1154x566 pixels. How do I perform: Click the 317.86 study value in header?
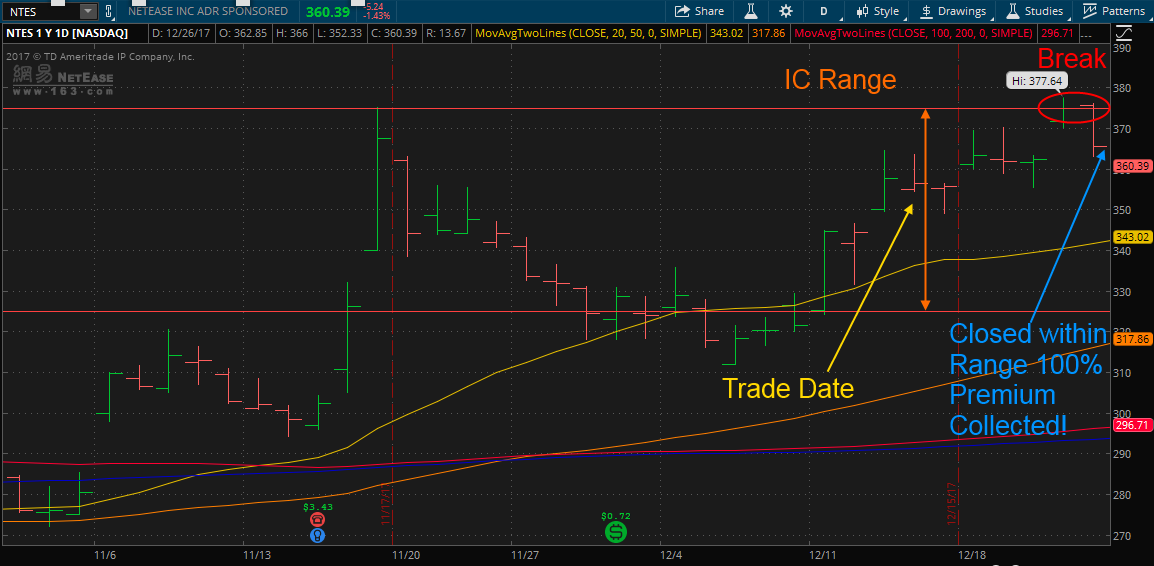pos(770,33)
